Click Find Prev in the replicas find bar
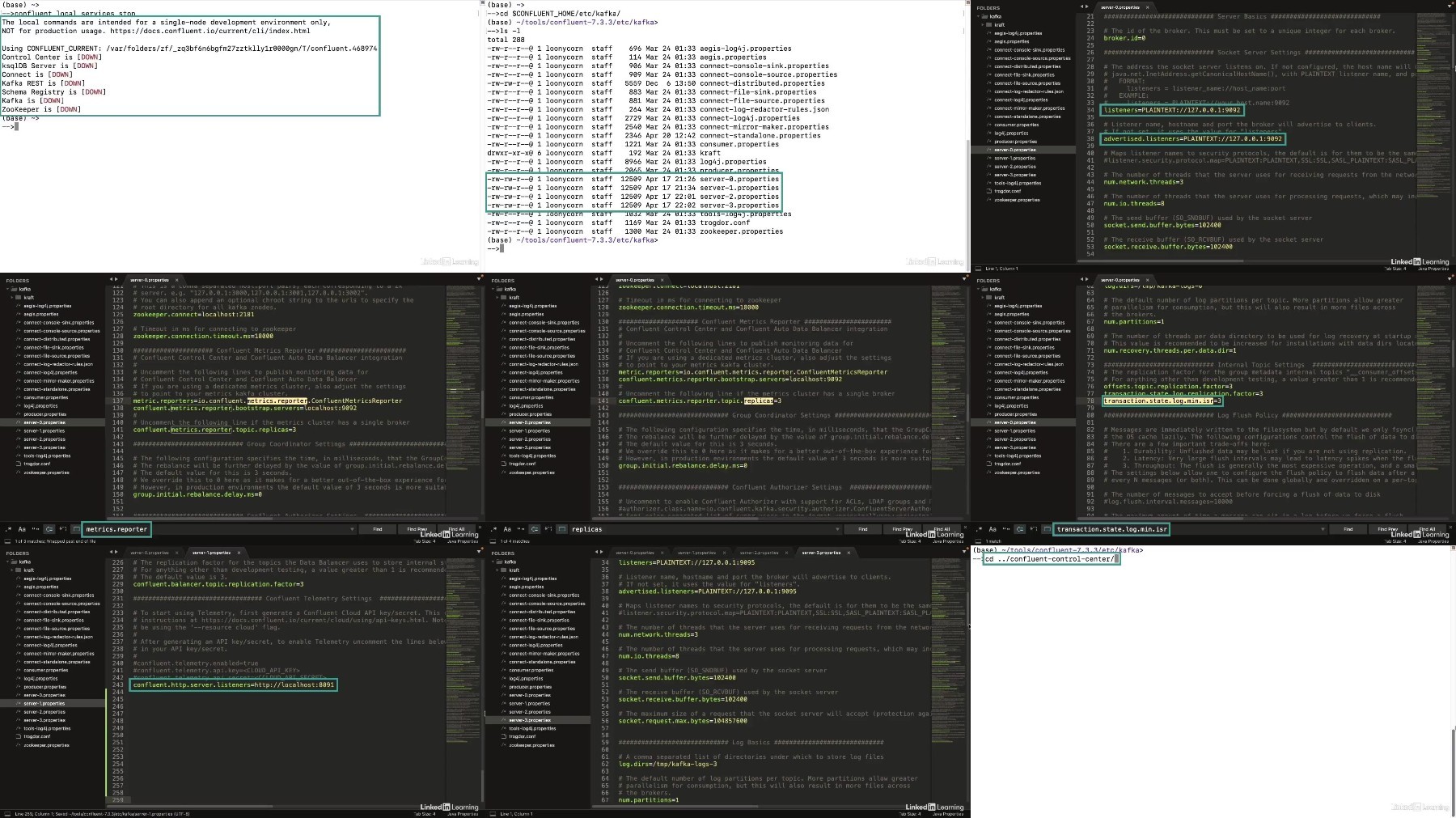 pyautogui.click(x=902, y=529)
